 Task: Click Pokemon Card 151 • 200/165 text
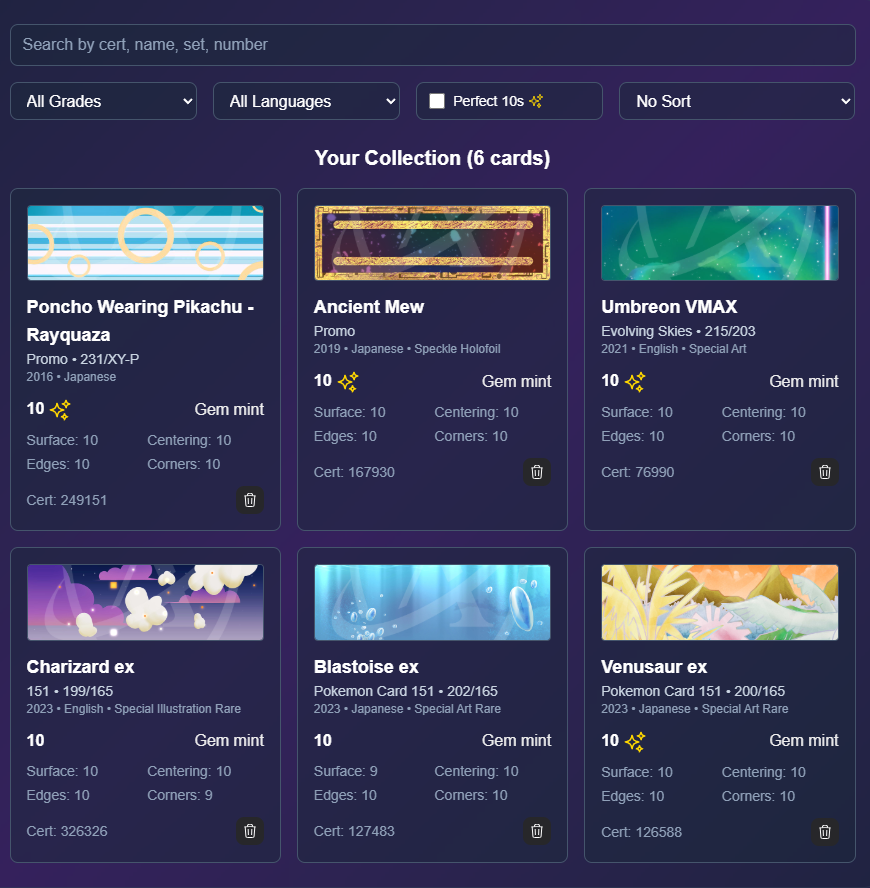(x=693, y=691)
